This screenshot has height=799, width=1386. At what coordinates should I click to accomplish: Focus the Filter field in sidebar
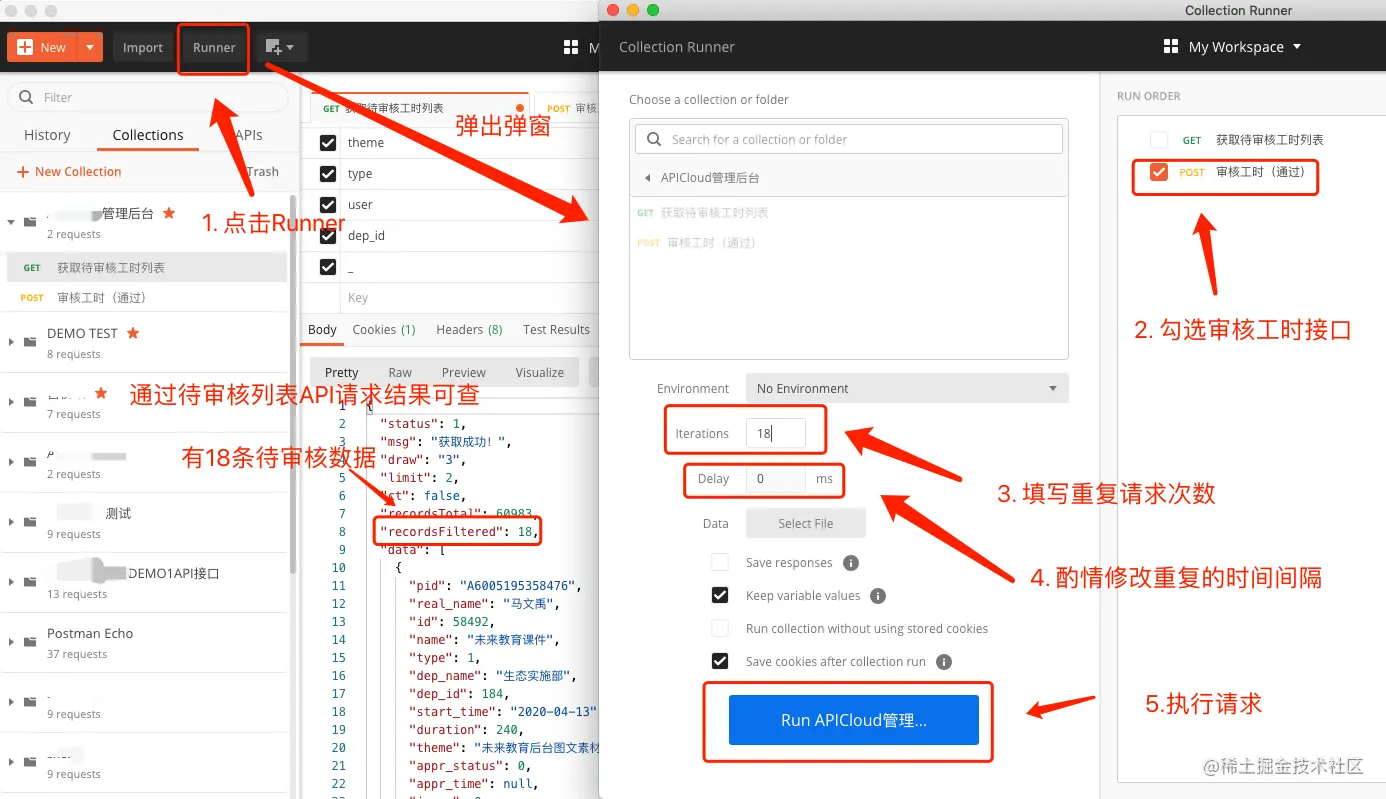[x=148, y=97]
